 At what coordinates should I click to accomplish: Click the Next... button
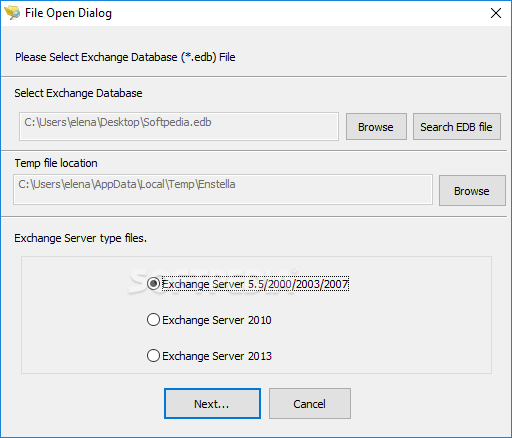[x=212, y=404]
